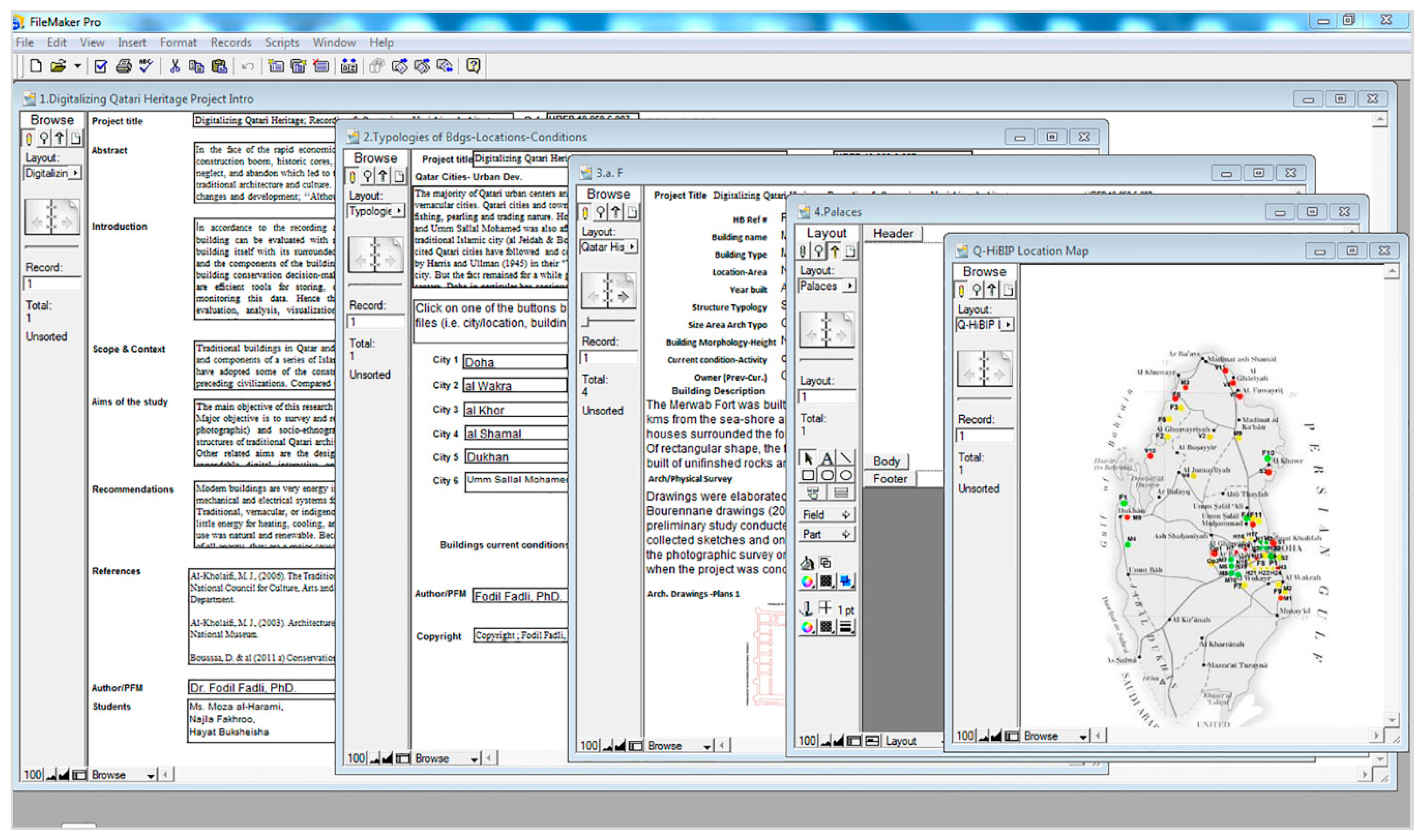The image size is (1423, 840).
Task: Click the Delete Record toolbar icon
Action: [321, 66]
